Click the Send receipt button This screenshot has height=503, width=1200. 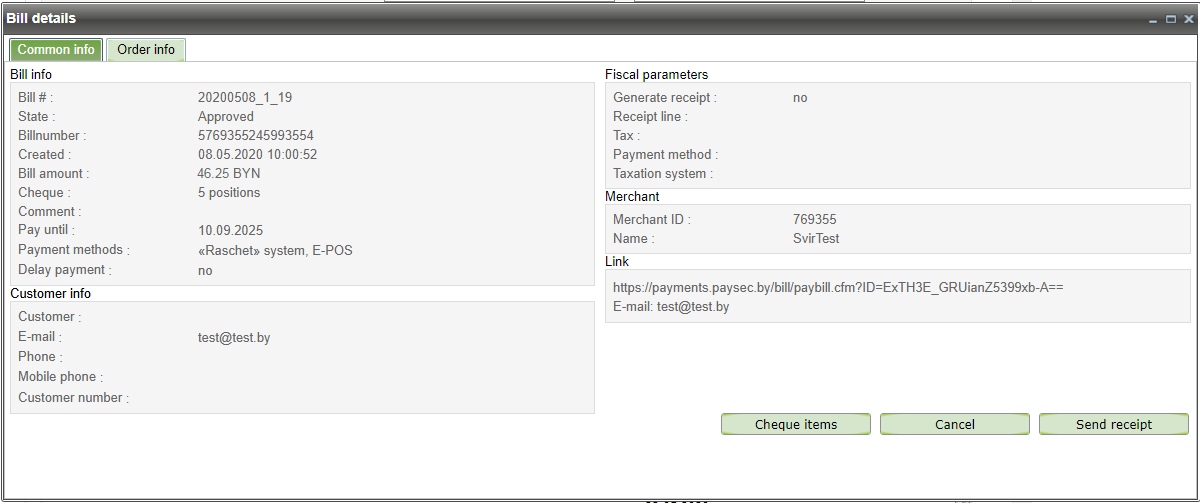coord(1113,424)
